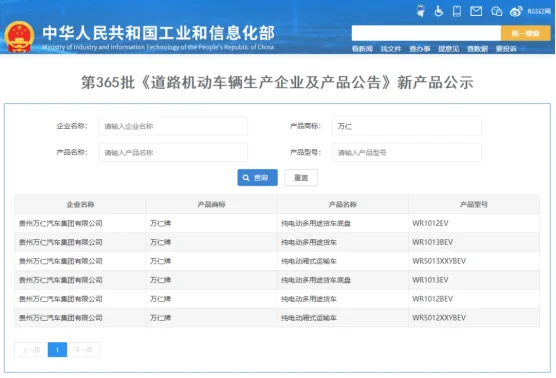
Task: Focus the header site search box
Action: [426, 33]
